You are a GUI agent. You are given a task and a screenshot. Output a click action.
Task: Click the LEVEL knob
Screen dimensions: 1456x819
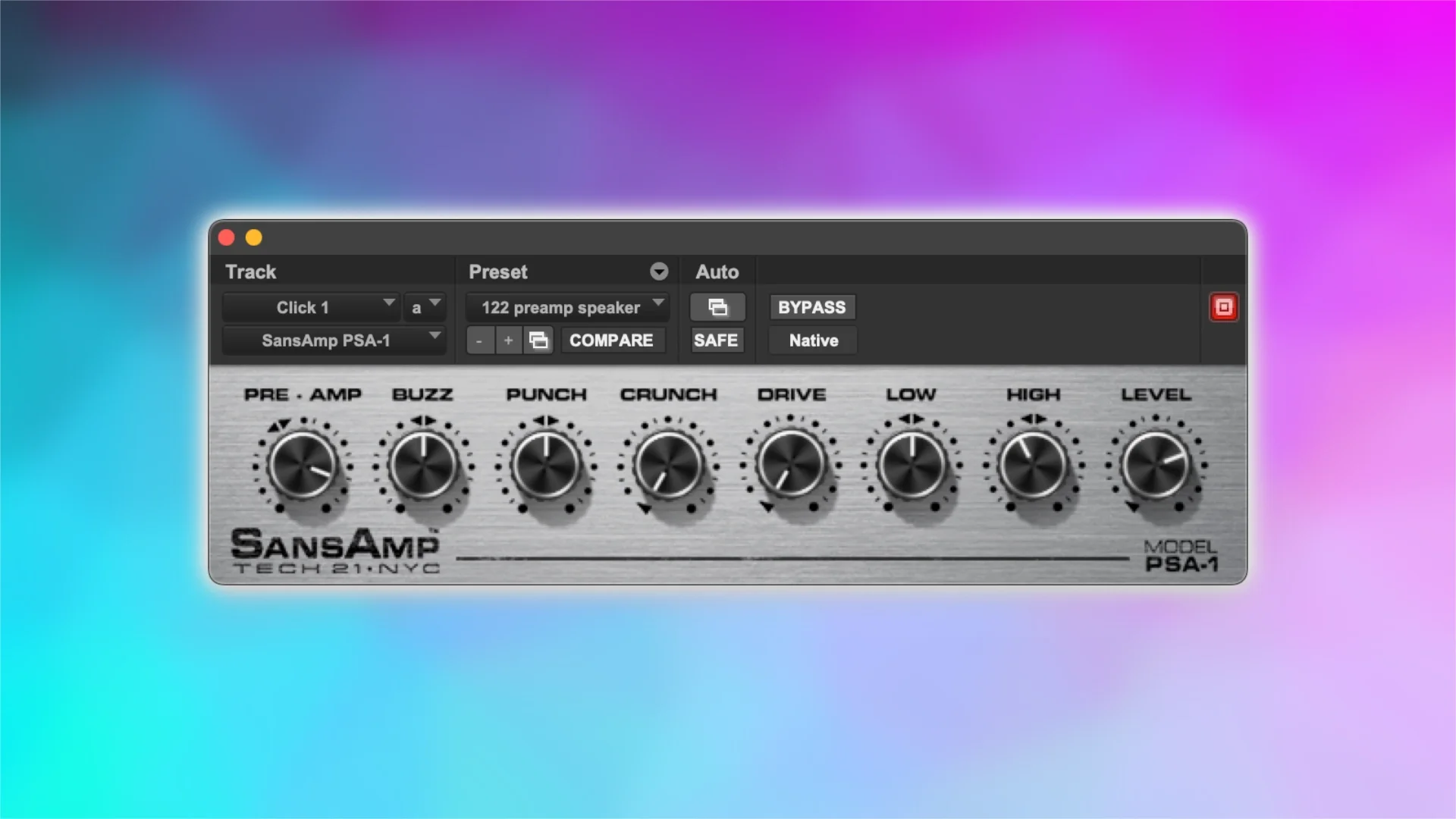click(x=1156, y=466)
